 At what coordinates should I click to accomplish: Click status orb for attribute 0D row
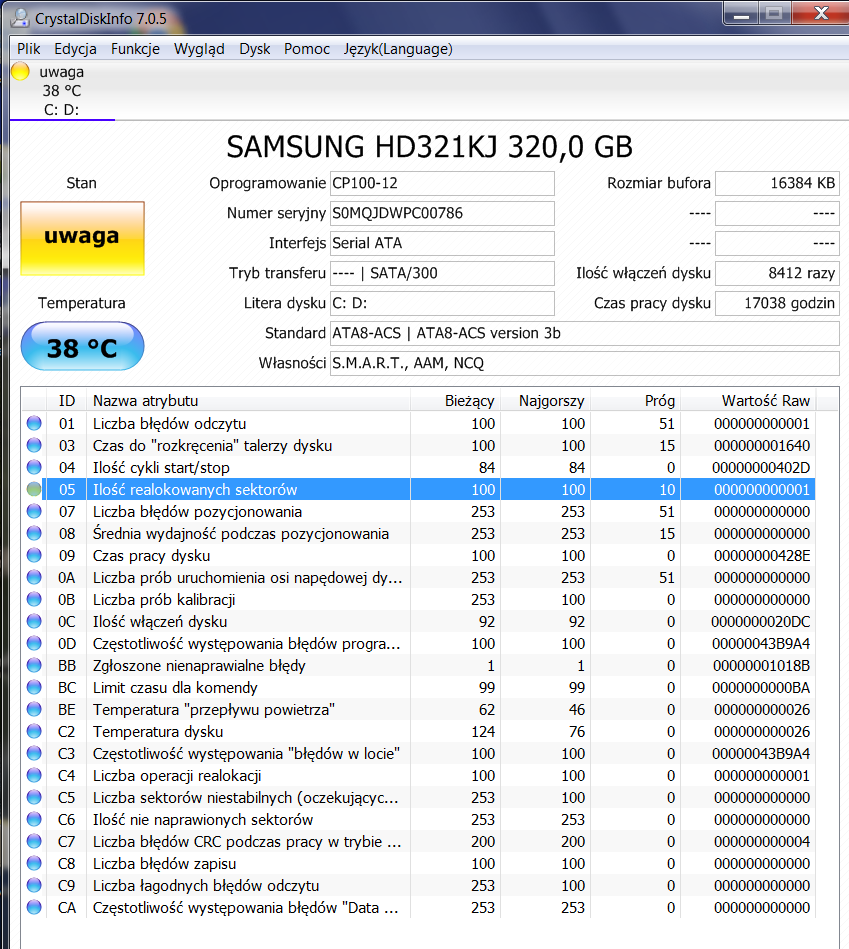tap(34, 643)
